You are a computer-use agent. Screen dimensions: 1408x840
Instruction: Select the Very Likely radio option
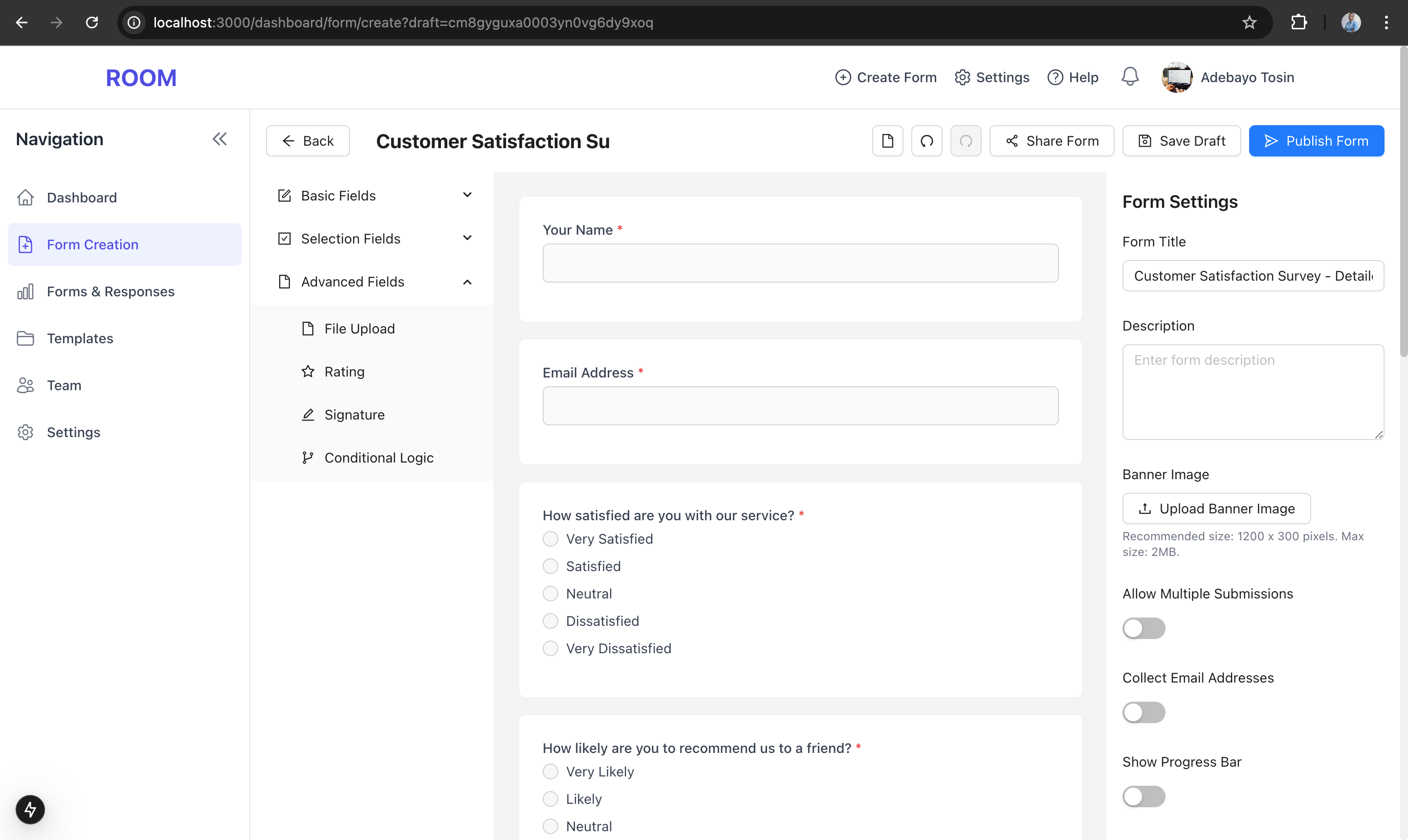(x=550, y=772)
